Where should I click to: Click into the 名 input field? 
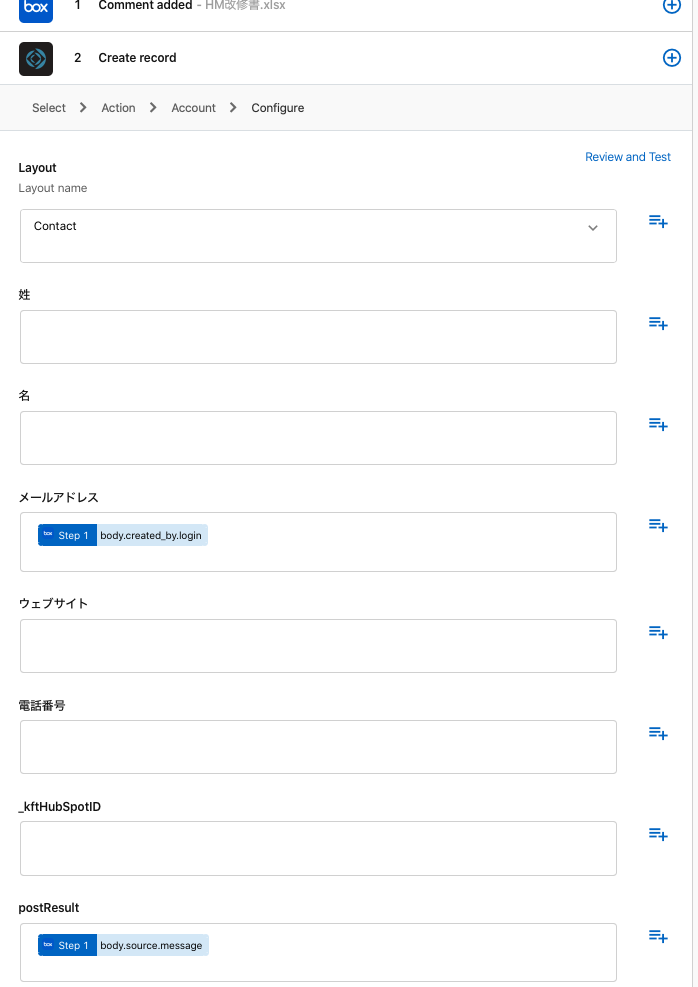[318, 438]
